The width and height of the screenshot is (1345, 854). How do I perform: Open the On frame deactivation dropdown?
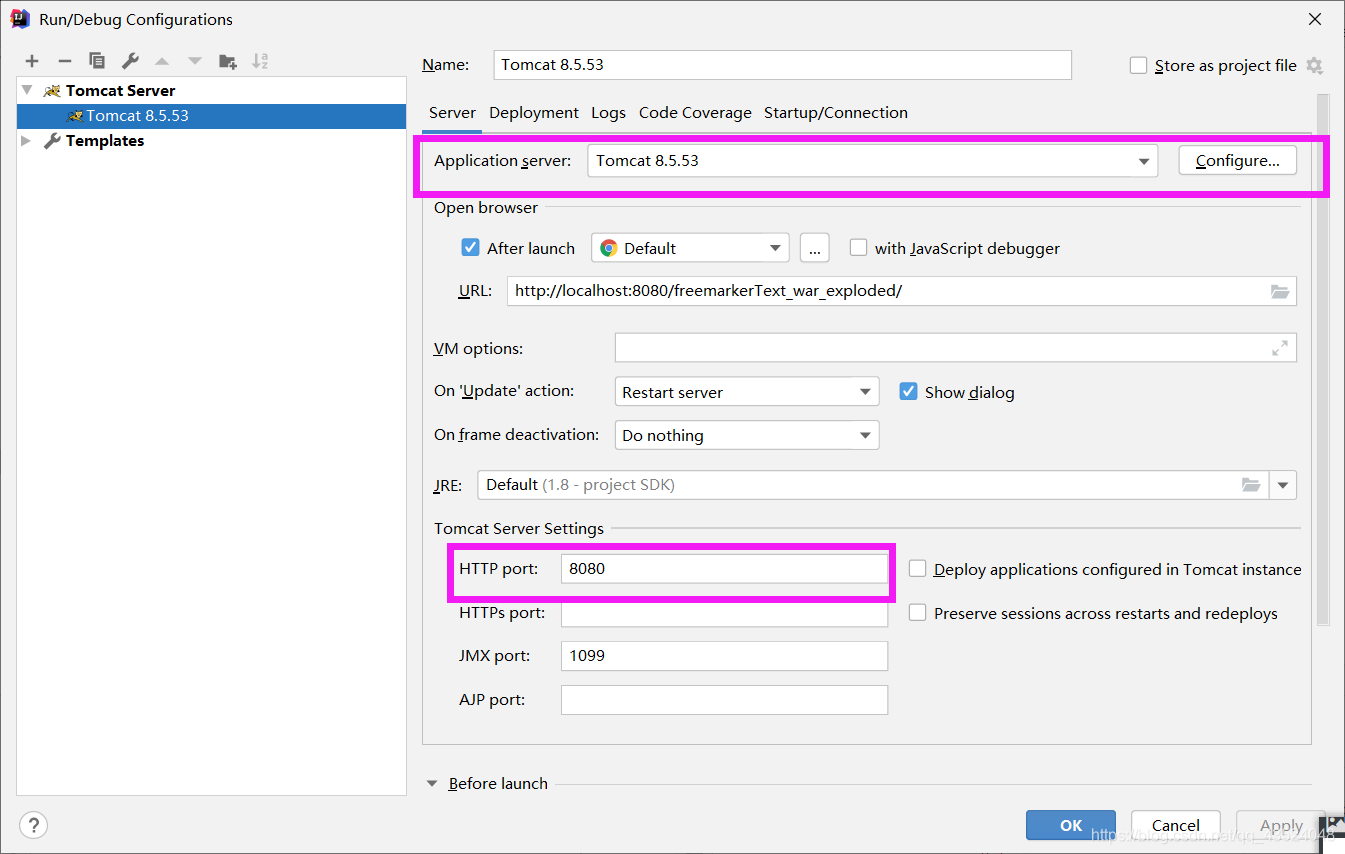[747, 435]
